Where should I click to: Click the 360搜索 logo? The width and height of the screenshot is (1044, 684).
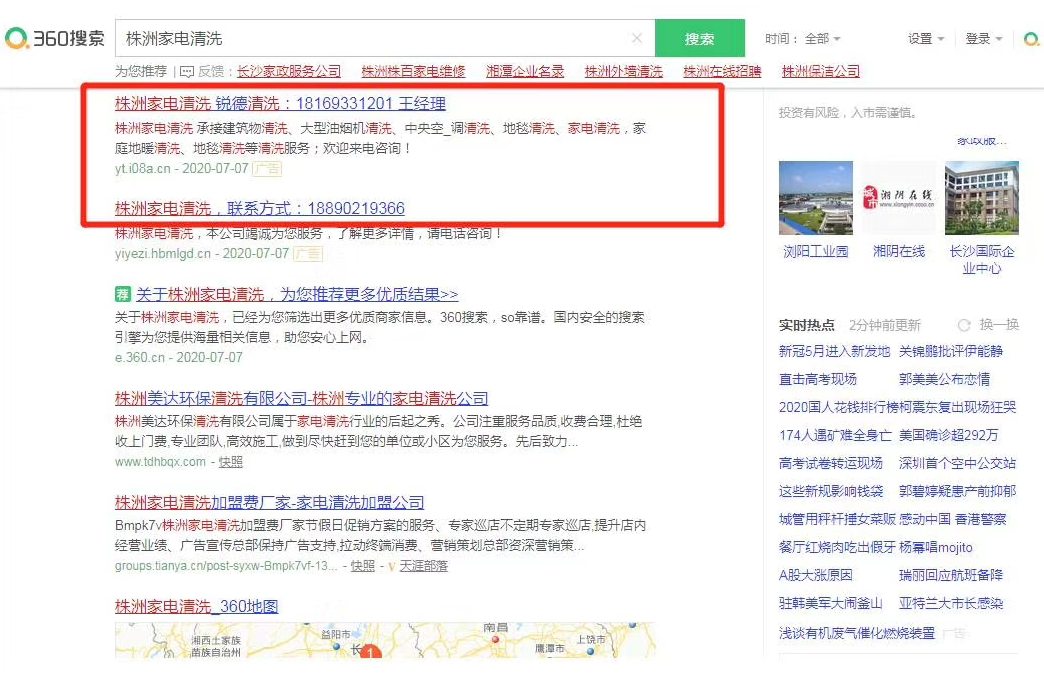click(x=55, y=38)
